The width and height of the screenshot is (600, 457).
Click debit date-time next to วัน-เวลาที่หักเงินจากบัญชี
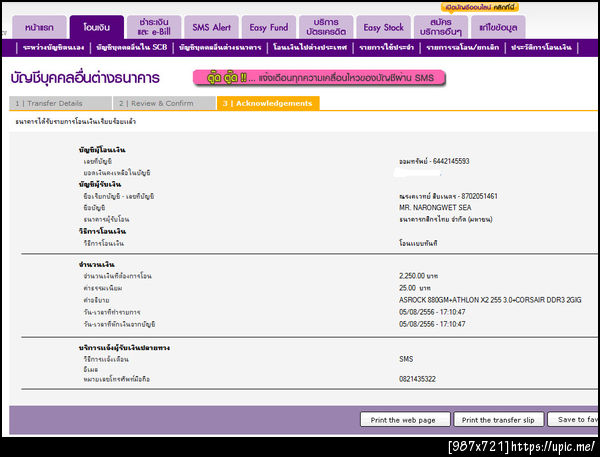432,324
